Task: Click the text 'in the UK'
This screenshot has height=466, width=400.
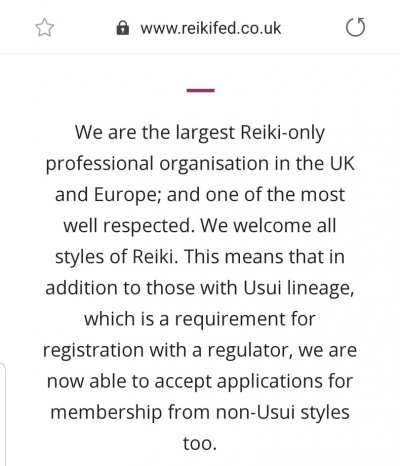Action: (314, 163)
